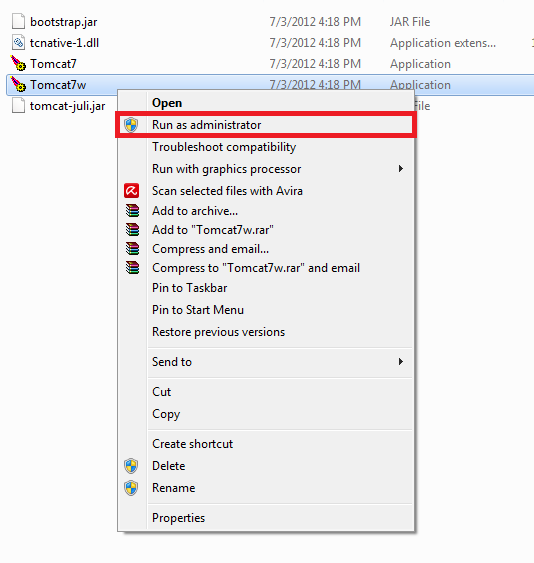Viewport: 534px width, 563px height.
Task: Click the Tomcat7 application icon
Action: (x=18, y=64)
